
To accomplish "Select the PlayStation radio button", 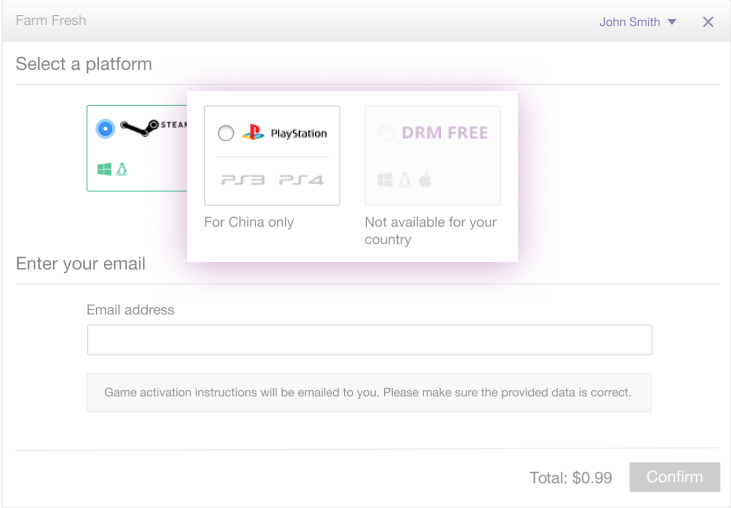I will (226, 133).
